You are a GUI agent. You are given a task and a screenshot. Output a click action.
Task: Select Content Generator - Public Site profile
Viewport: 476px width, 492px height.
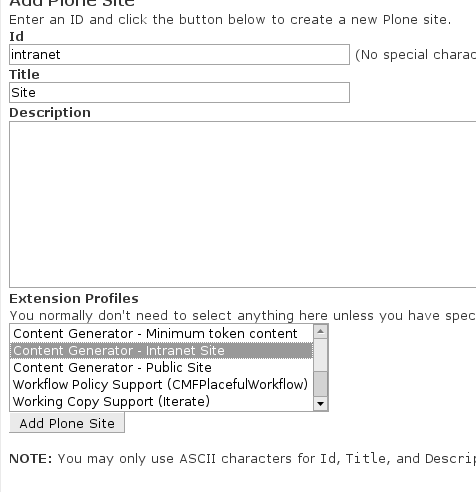click(x=161, y=368)
